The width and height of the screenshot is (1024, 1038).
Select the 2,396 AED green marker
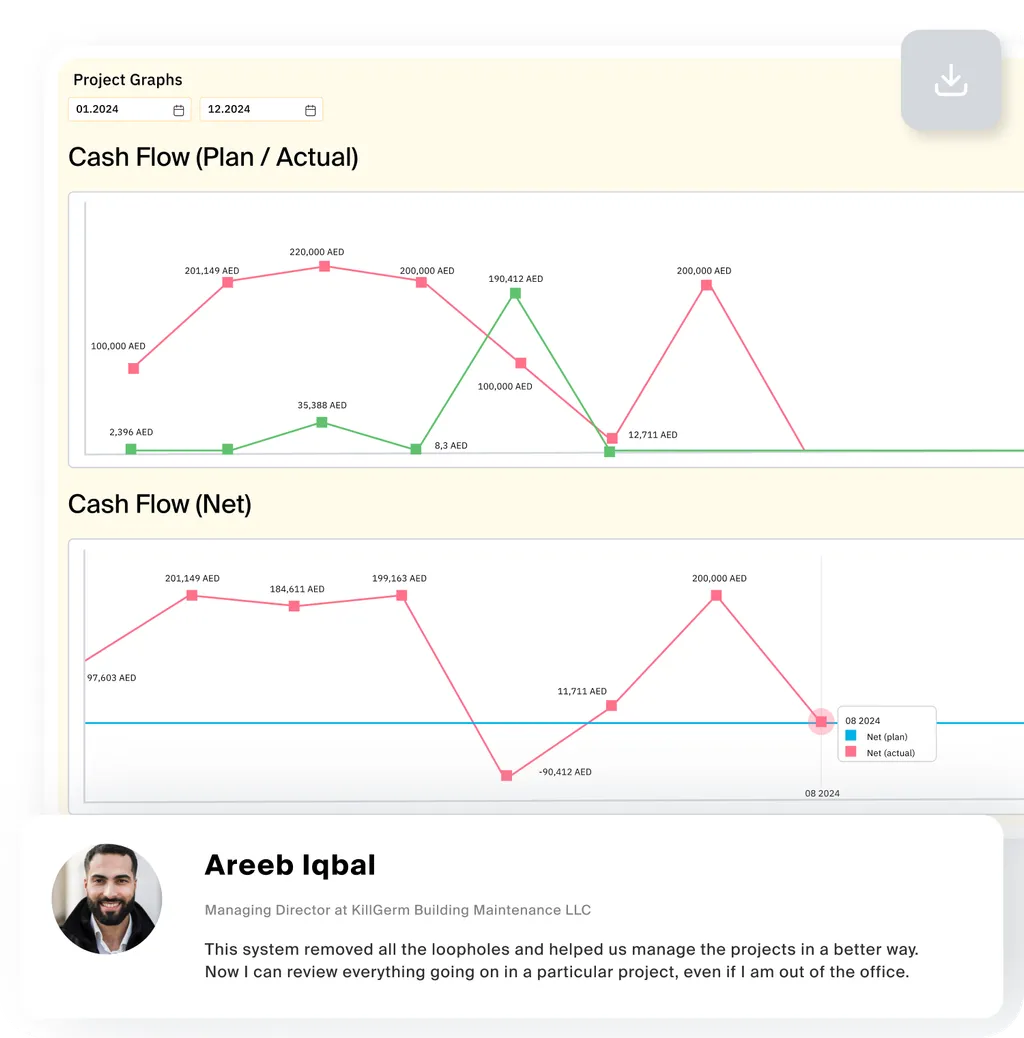131,449
